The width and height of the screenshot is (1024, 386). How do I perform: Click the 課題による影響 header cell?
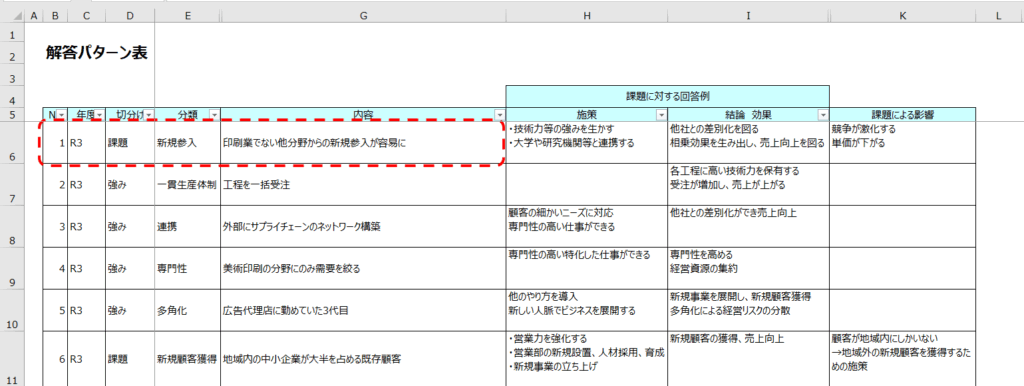(x=903, y=114)
